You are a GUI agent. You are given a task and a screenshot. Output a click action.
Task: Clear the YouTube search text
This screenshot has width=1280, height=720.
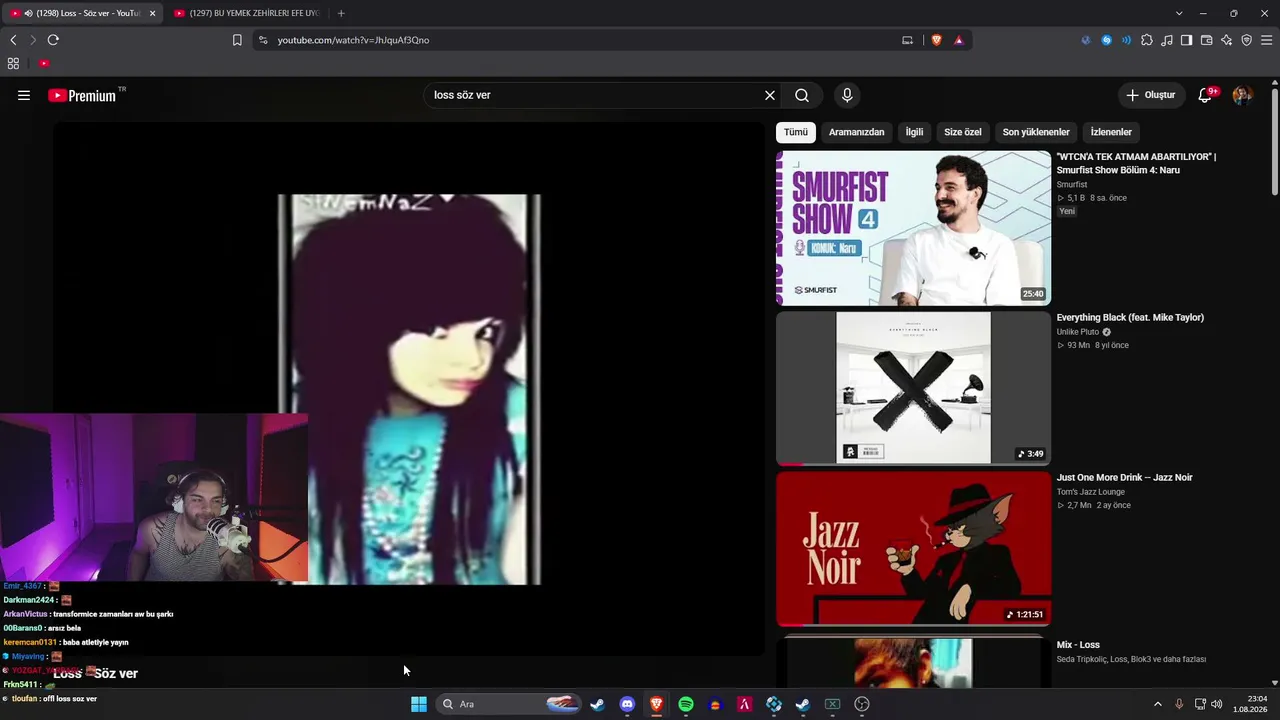(x=770, y=95)
